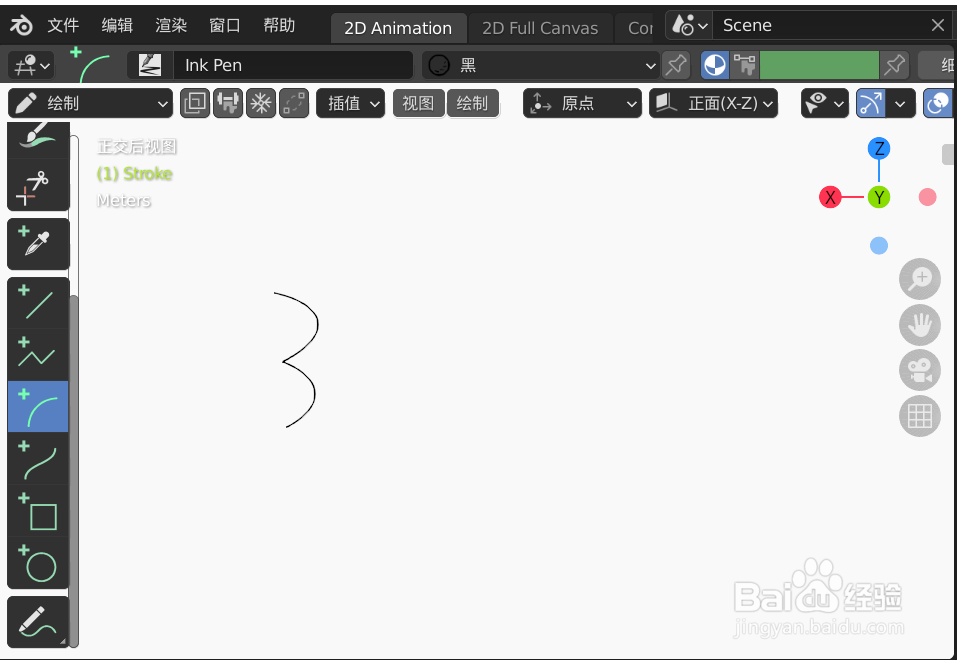Viewport: 957px width, 660px height.
Task: Click the 视图 button in the header
Action: [418, 103]
